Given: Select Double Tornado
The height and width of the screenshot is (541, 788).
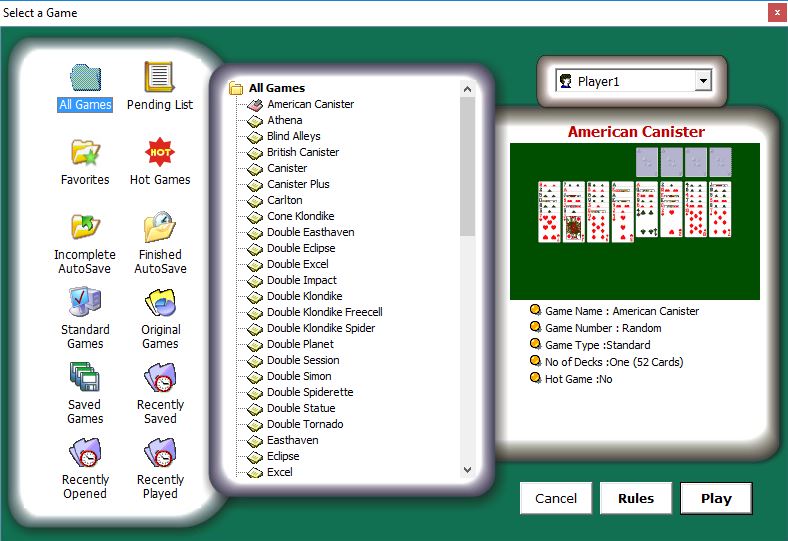Looking at the screenshot, I should pos(305,424).
